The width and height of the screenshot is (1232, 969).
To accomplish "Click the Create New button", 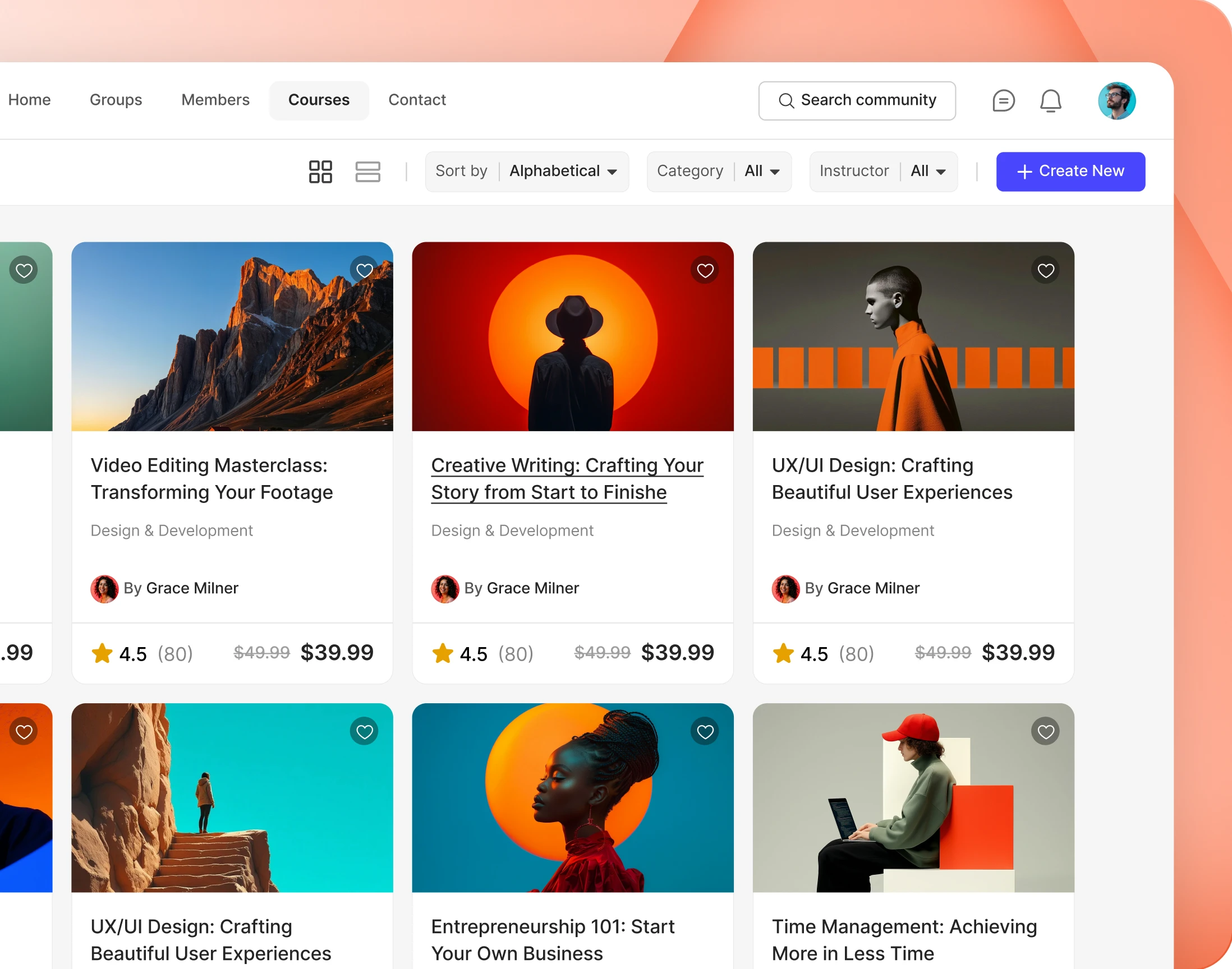I will tap(1070, 172).
